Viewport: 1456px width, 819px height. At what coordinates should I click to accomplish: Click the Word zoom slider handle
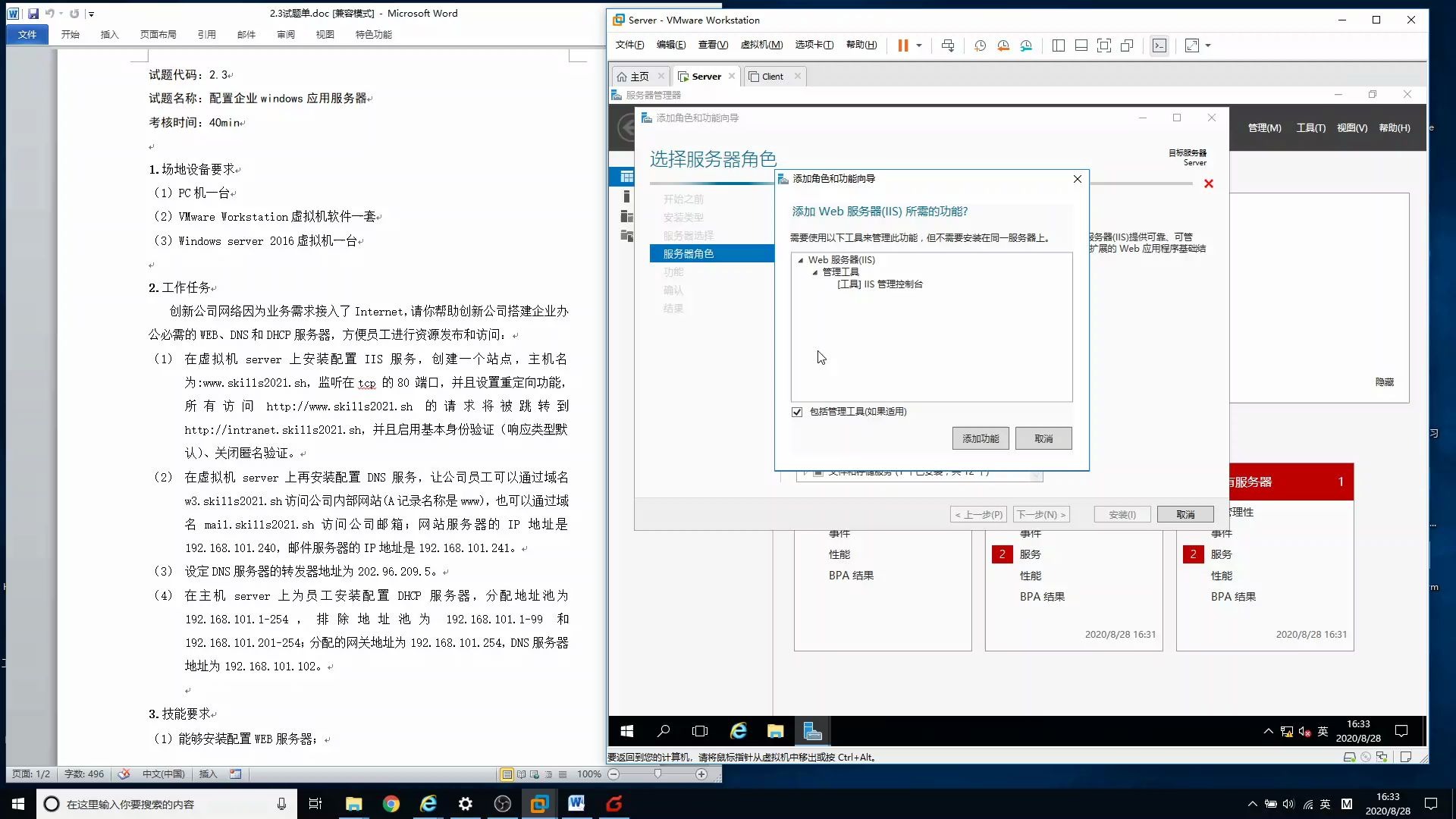(657, 774)
